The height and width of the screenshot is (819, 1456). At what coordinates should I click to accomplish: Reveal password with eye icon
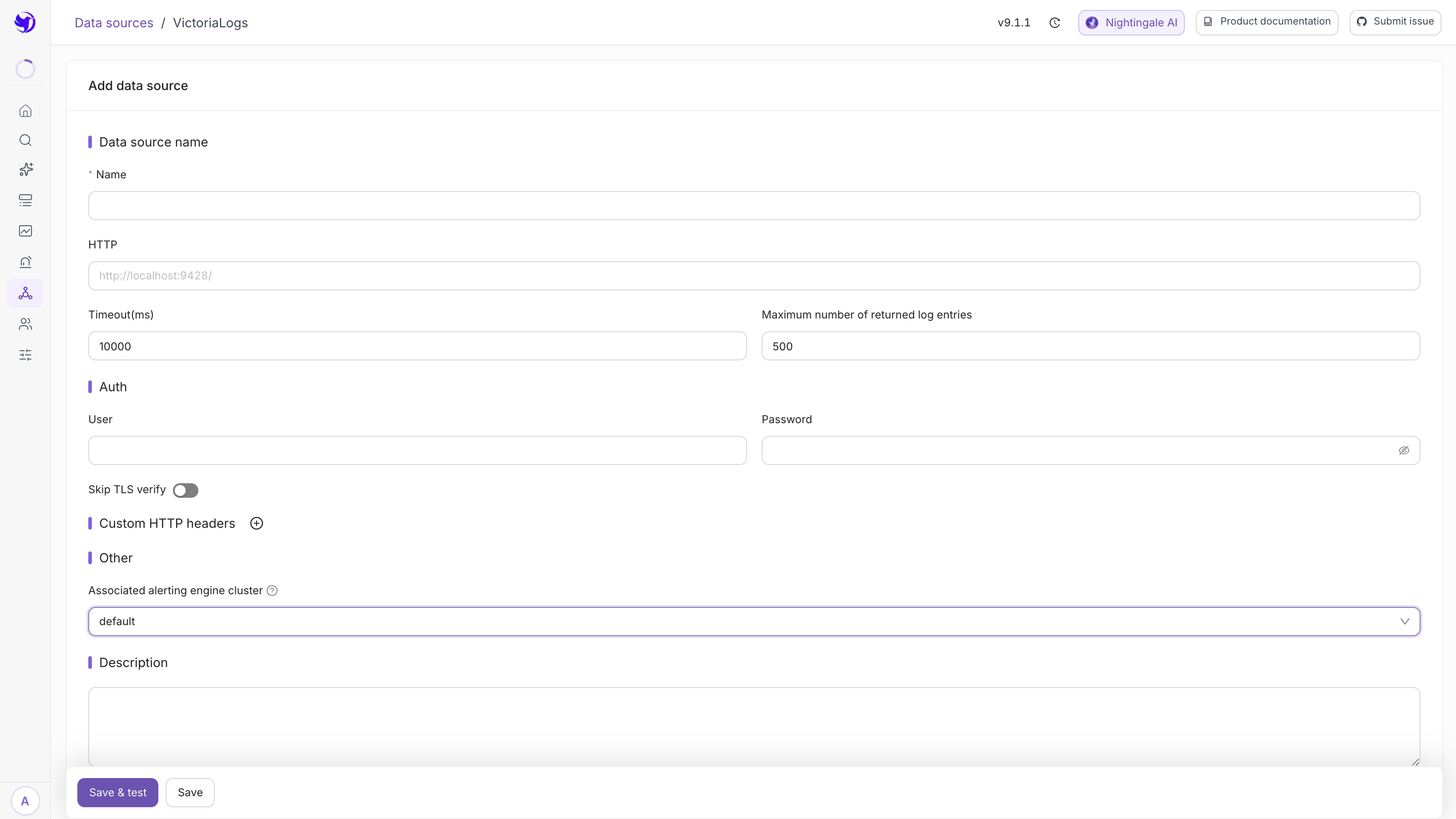1404,450
